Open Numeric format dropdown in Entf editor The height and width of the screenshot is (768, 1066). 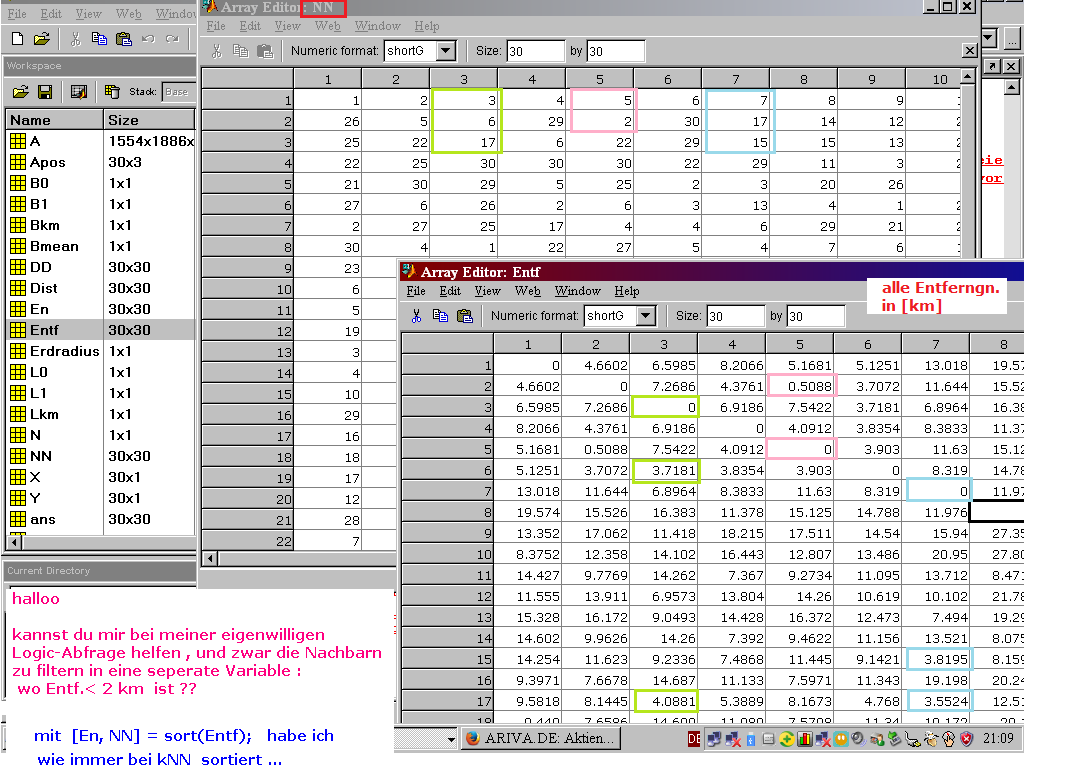tap(646, 316)
